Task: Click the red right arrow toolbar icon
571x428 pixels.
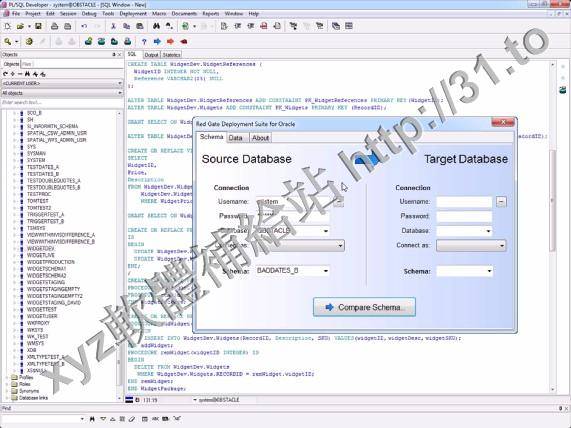Action: tap(170, 42)
